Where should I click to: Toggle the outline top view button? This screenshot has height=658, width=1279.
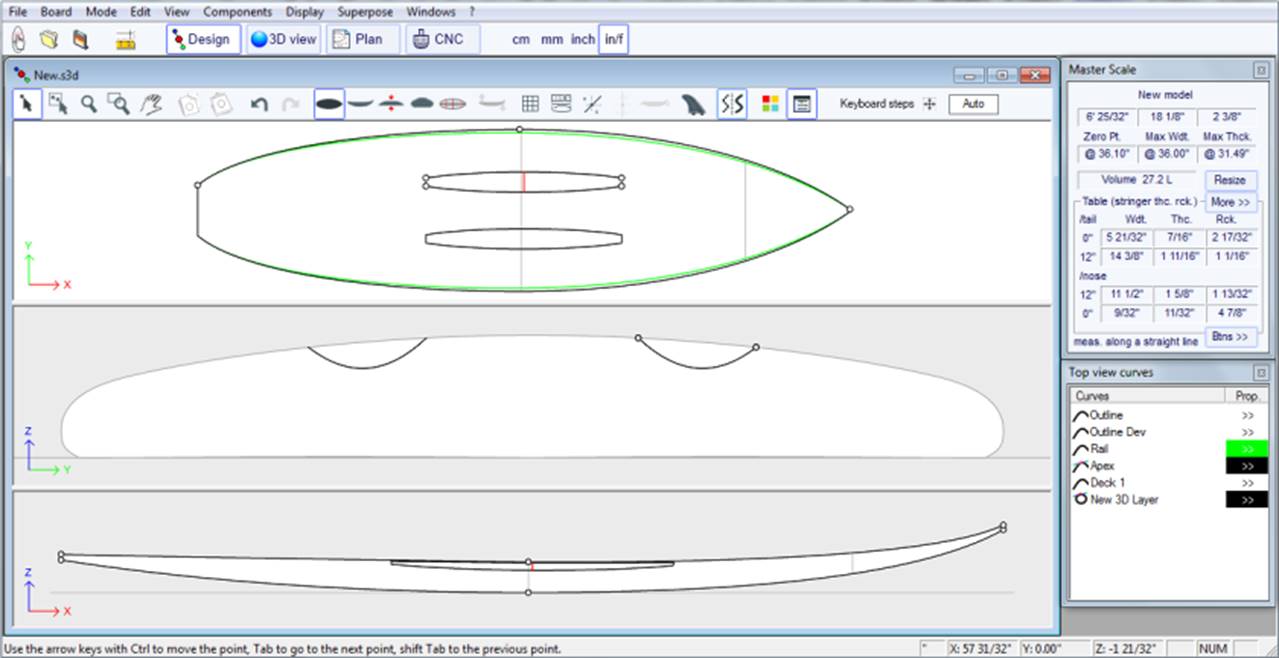coord(329,104)
